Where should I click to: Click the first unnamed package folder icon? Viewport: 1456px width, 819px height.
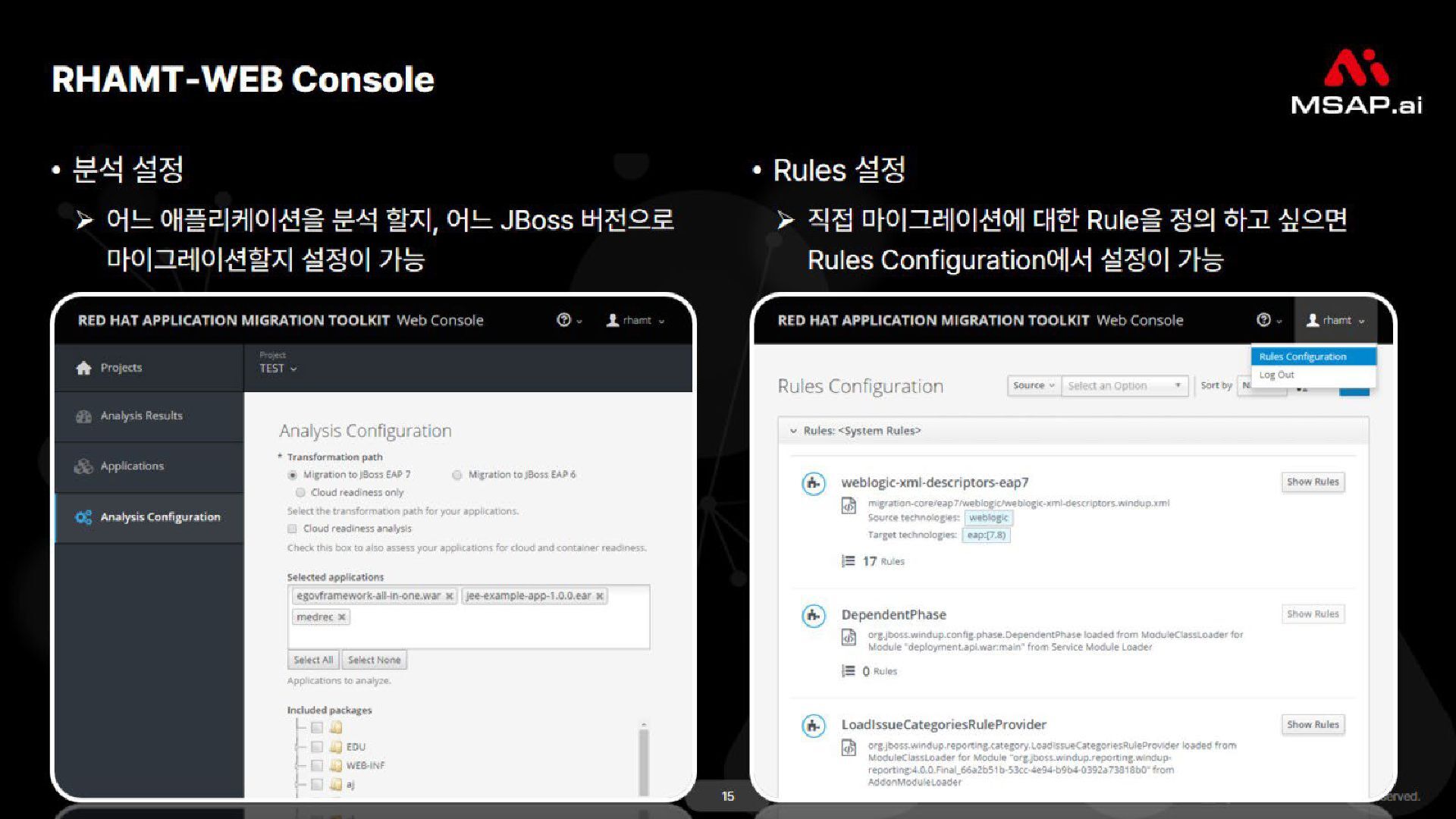click(x=336, y=727)
